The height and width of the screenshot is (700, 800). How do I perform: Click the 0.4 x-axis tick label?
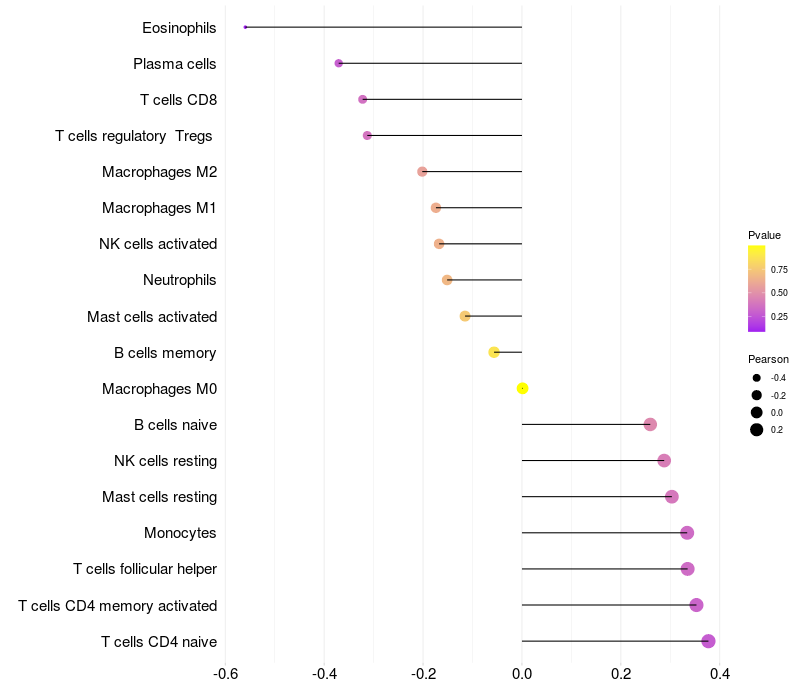click(x=719, y=675)
